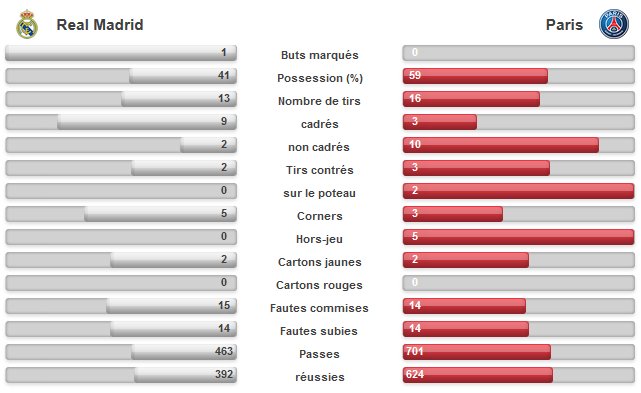Select Real Madrid possession bar showing 41

point(183,76)
